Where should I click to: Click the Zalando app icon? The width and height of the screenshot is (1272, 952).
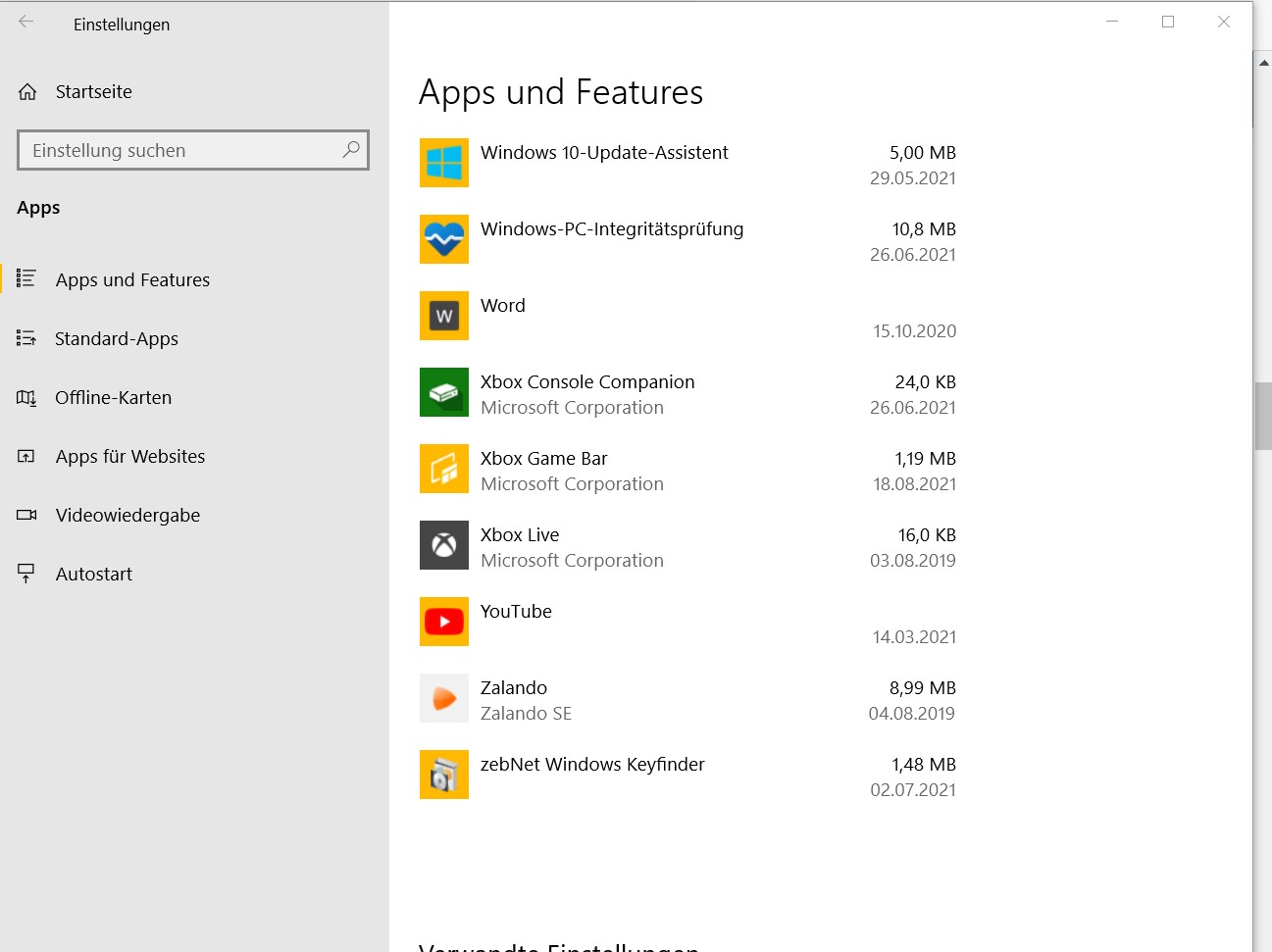443,698
